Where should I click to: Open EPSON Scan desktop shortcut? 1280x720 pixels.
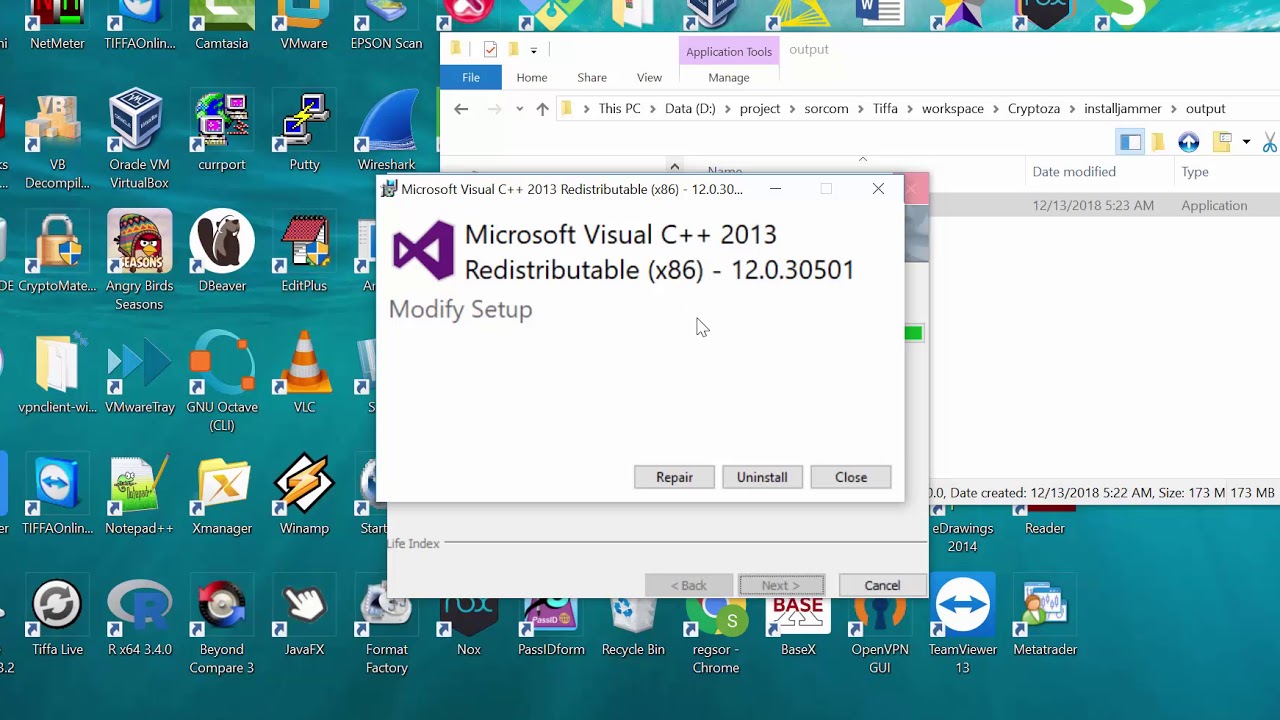pos(386,26)
